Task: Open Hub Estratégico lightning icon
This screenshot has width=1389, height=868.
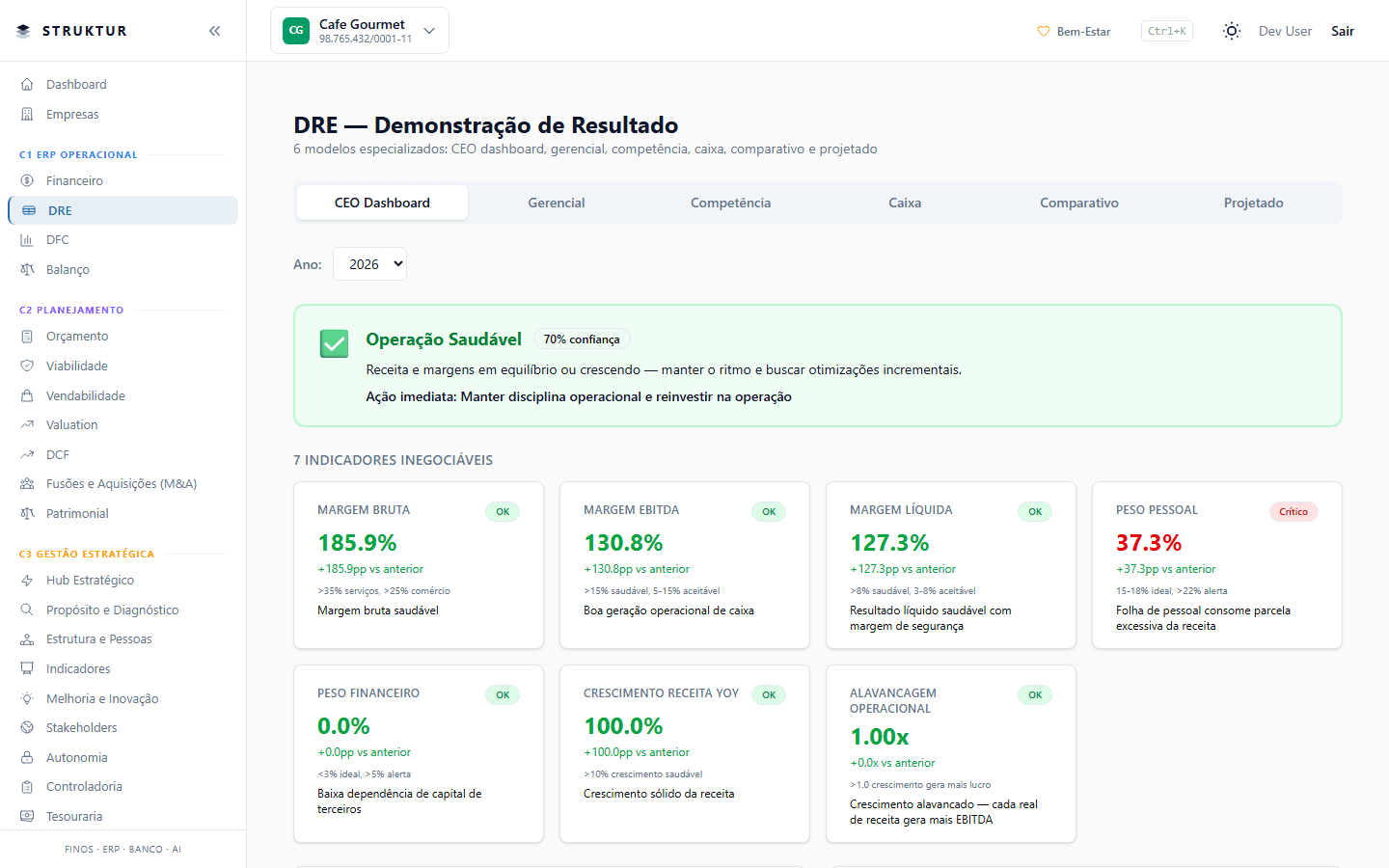Action: (27, 580)
